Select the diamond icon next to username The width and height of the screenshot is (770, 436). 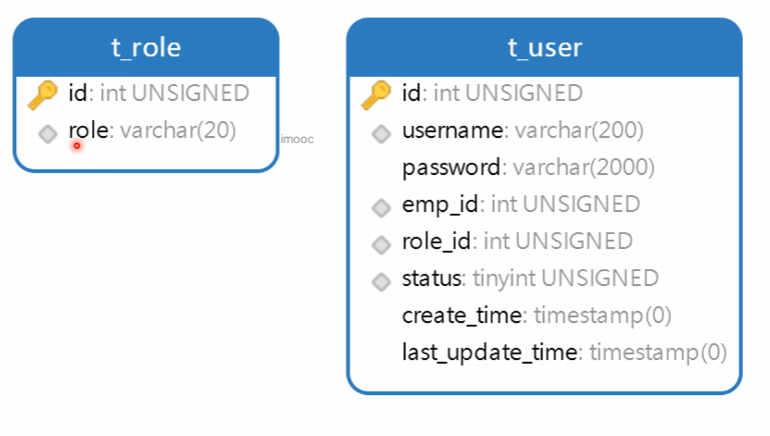[380, 133]
